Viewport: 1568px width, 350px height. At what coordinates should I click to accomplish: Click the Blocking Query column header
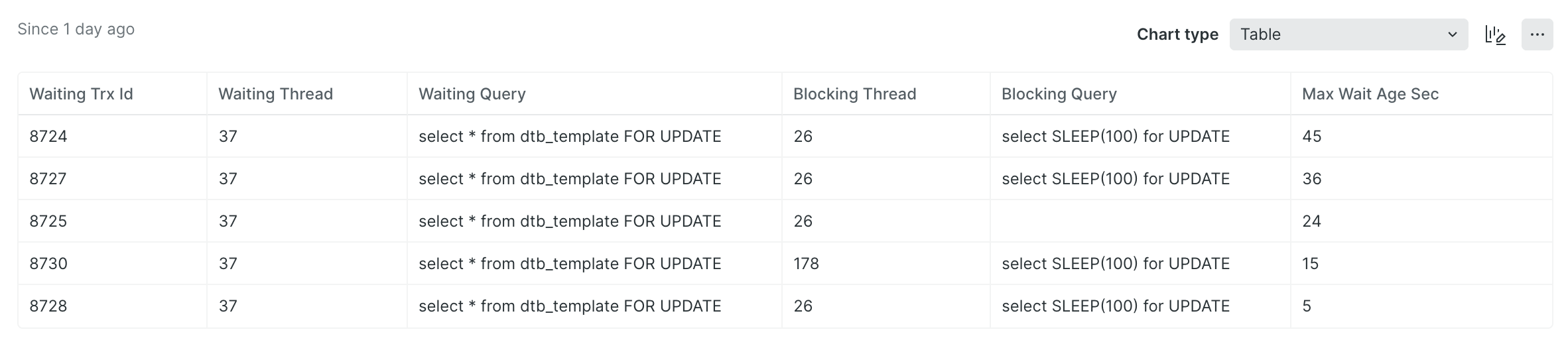[x=1059, y=94]
